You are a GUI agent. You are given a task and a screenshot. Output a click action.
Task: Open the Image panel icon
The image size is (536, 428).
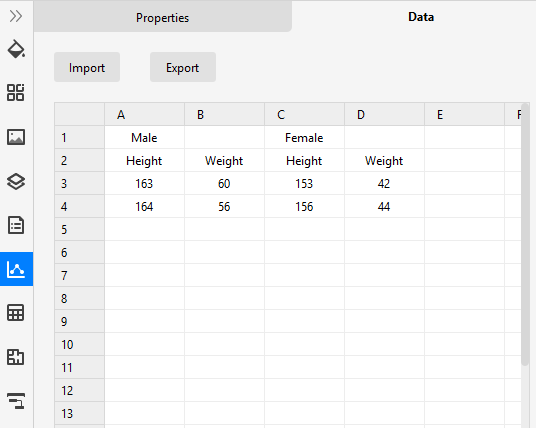(16, 137)
